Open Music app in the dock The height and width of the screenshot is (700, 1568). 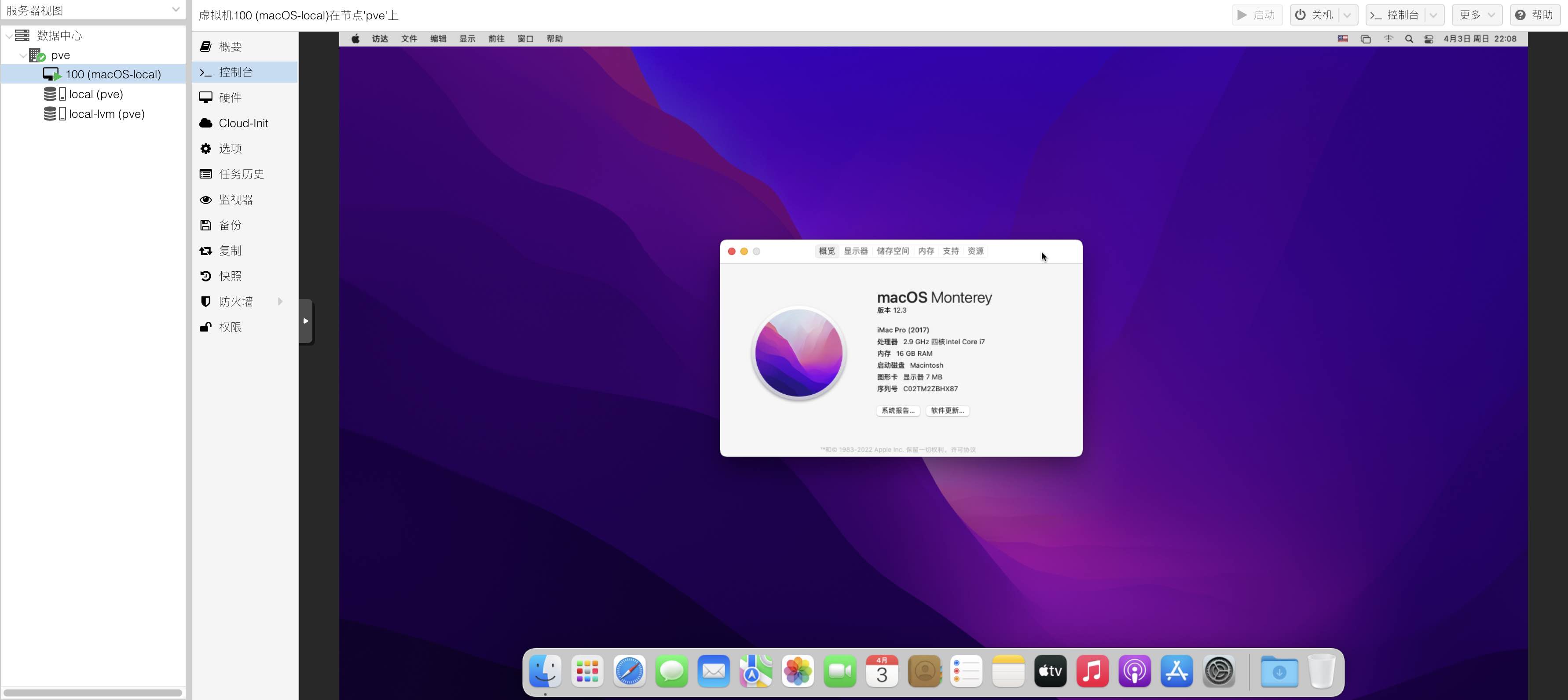tap(1092, 671)
